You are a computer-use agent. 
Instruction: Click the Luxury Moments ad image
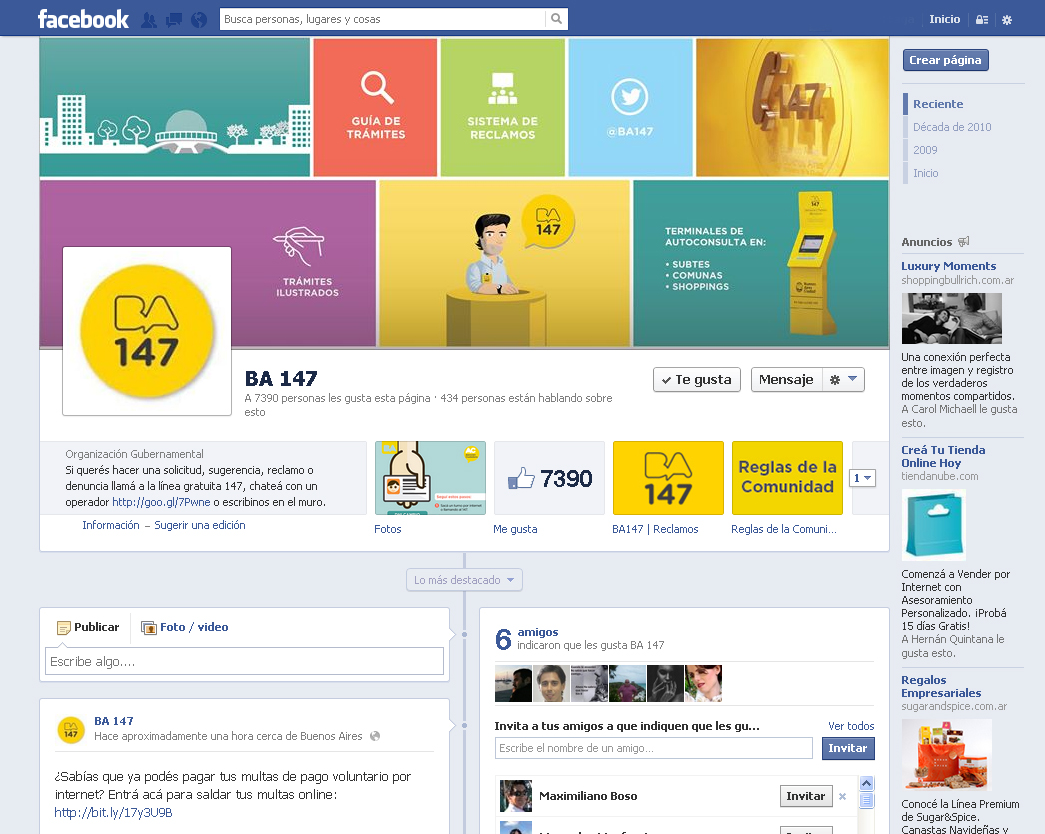[x=951, y=319]
